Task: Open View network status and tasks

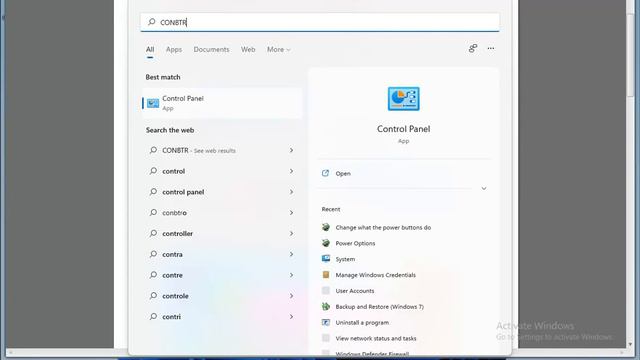Action: [376, 338]
